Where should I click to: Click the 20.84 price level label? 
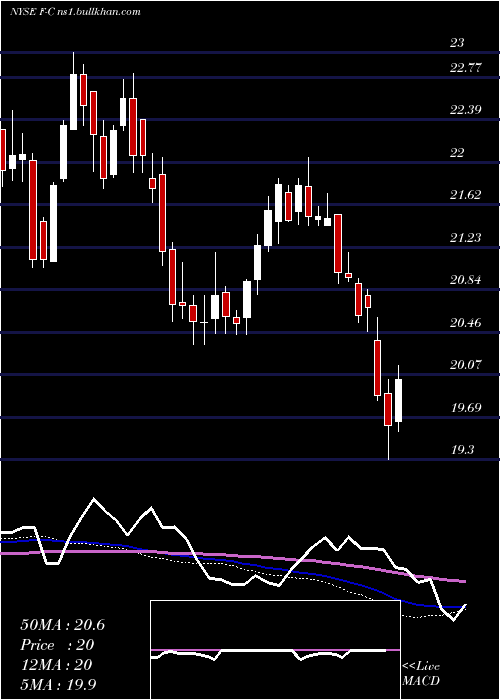(466, 280)
